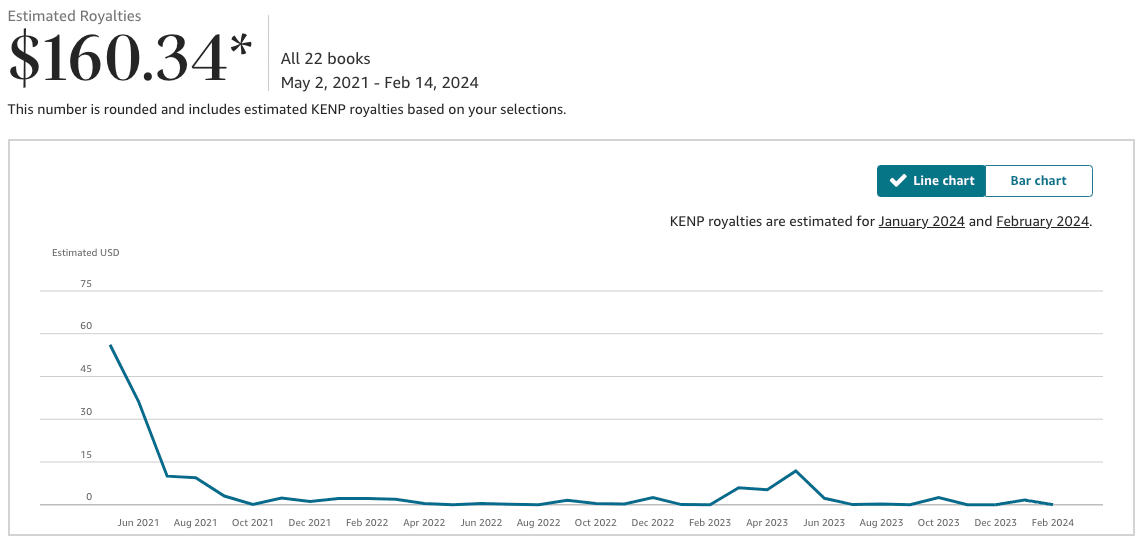Click the May 2, 2021 - Feb 14, 2024 date range
The width and height of the screenshot is (1148, 539).
[x=379, y=83]
